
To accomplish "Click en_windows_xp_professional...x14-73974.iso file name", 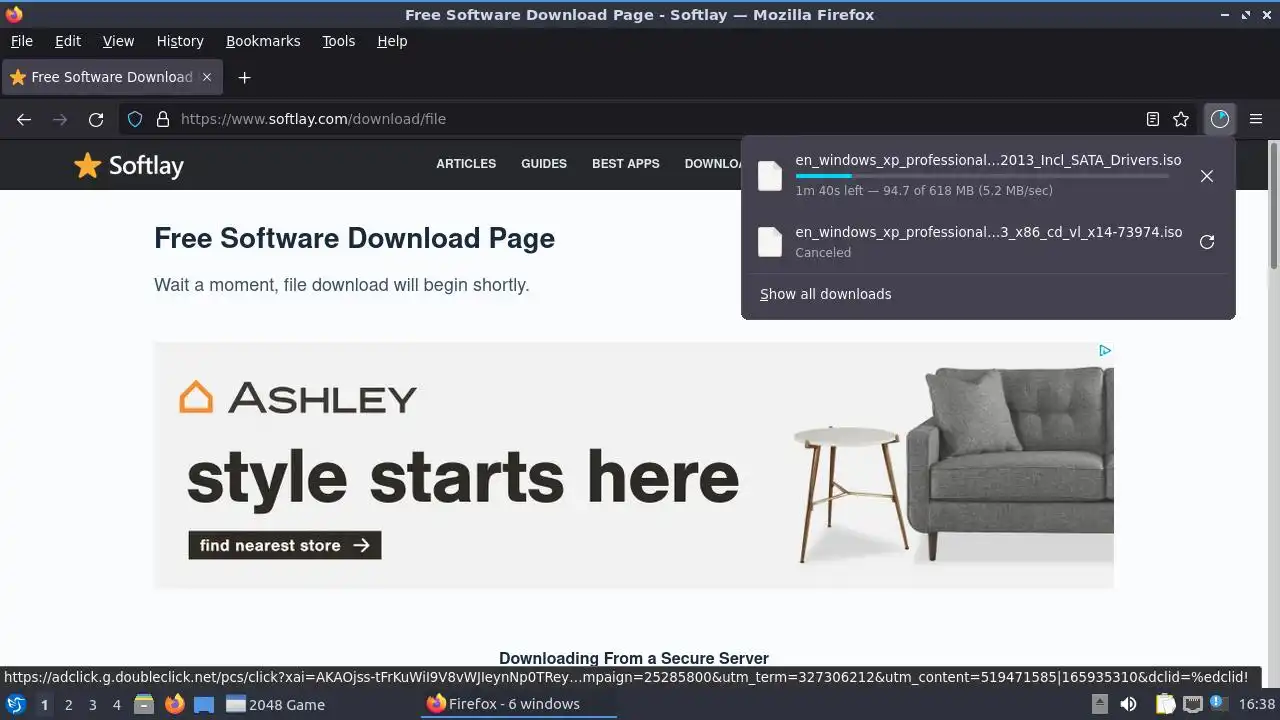I will 989,232.
